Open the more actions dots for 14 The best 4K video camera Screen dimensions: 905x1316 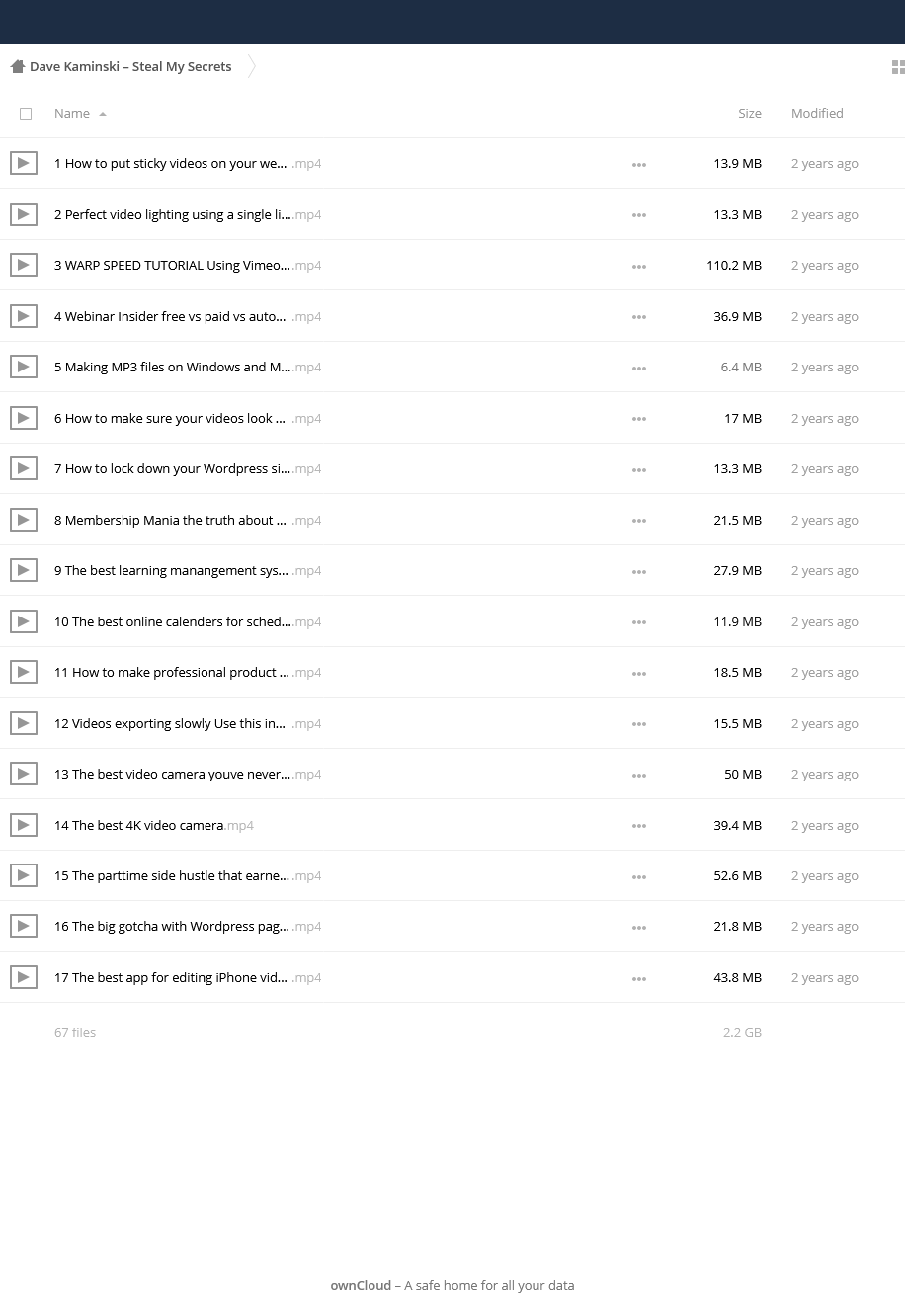(639, 826)
